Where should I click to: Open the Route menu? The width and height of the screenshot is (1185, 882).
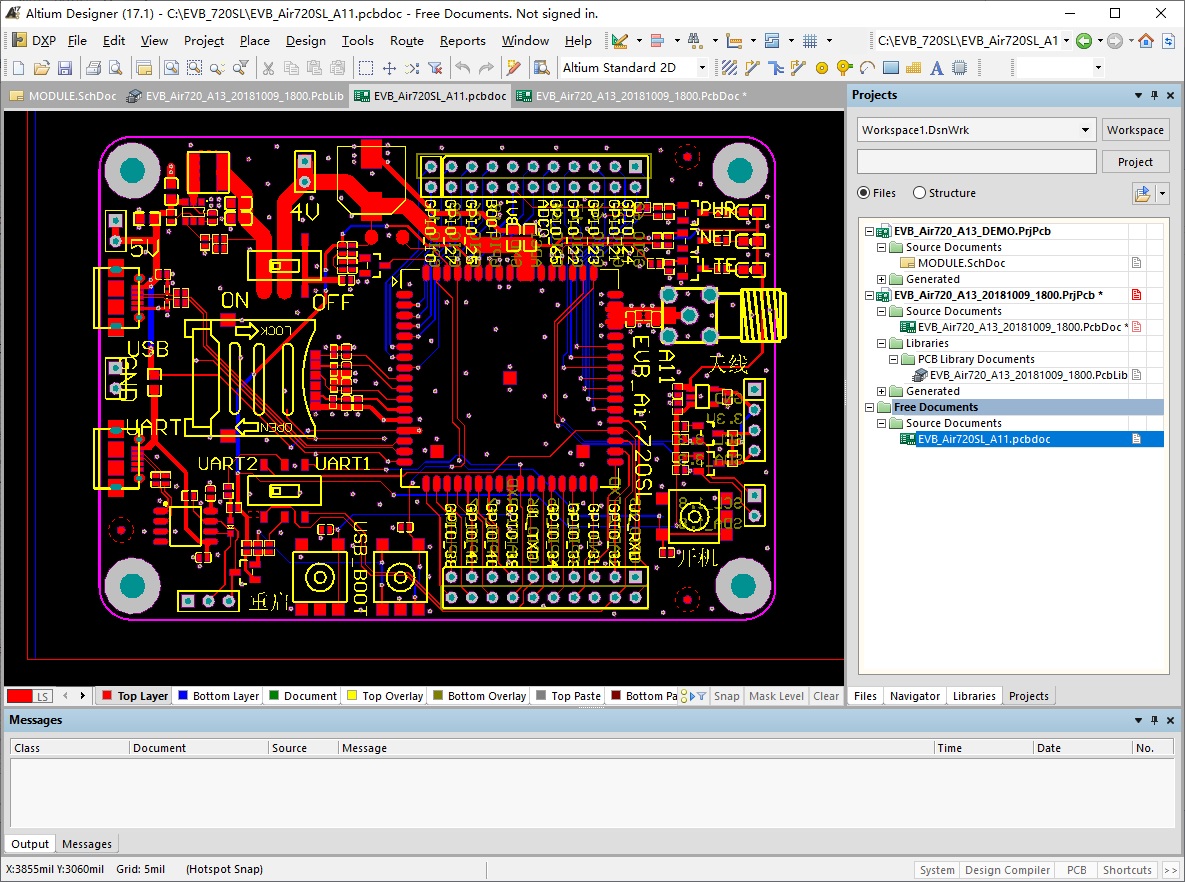point(407,41)
